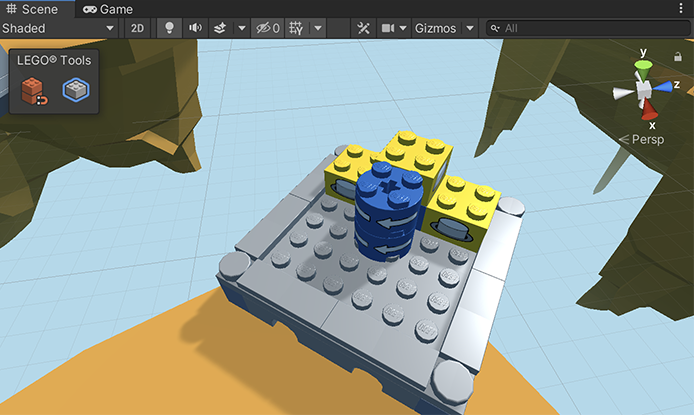Click the scene camera settings icon
Viewport: 694px width, 415px height.
[x=387, y=28]
